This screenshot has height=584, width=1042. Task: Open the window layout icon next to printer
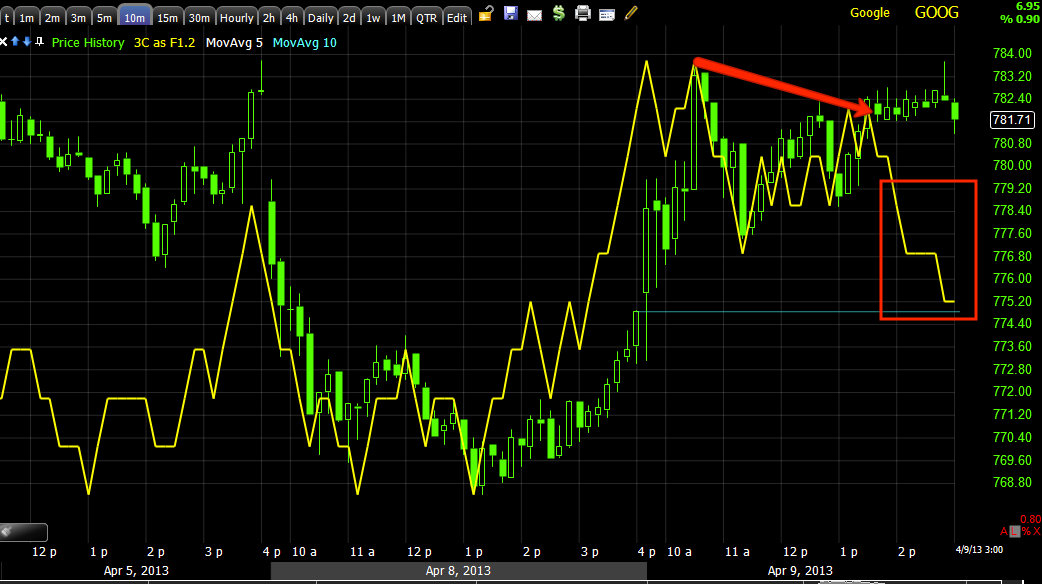[x=607, y=15]
